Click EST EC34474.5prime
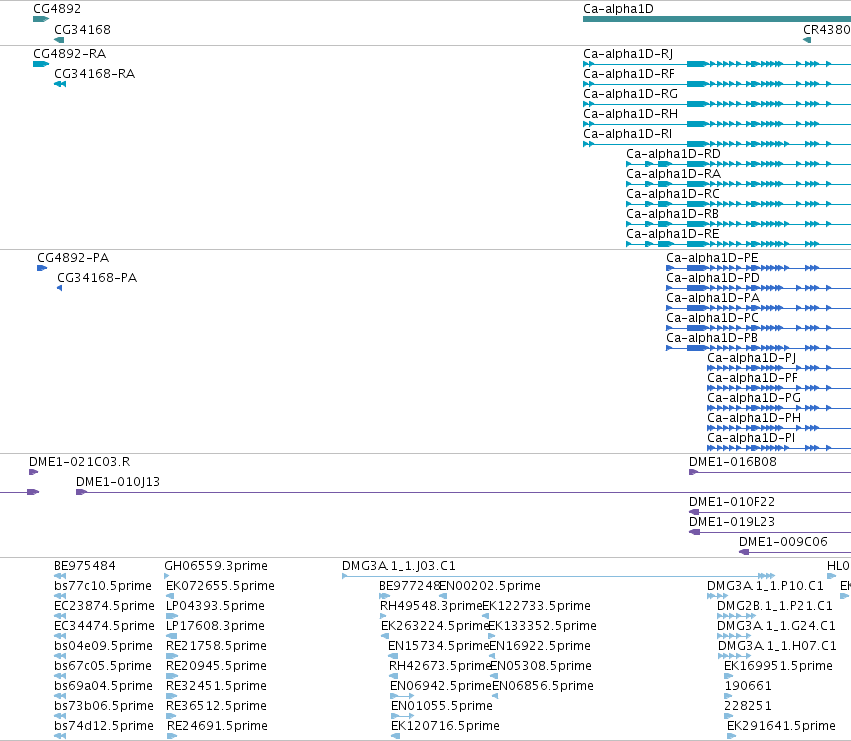Screen dimensions: 851x741 60,636
